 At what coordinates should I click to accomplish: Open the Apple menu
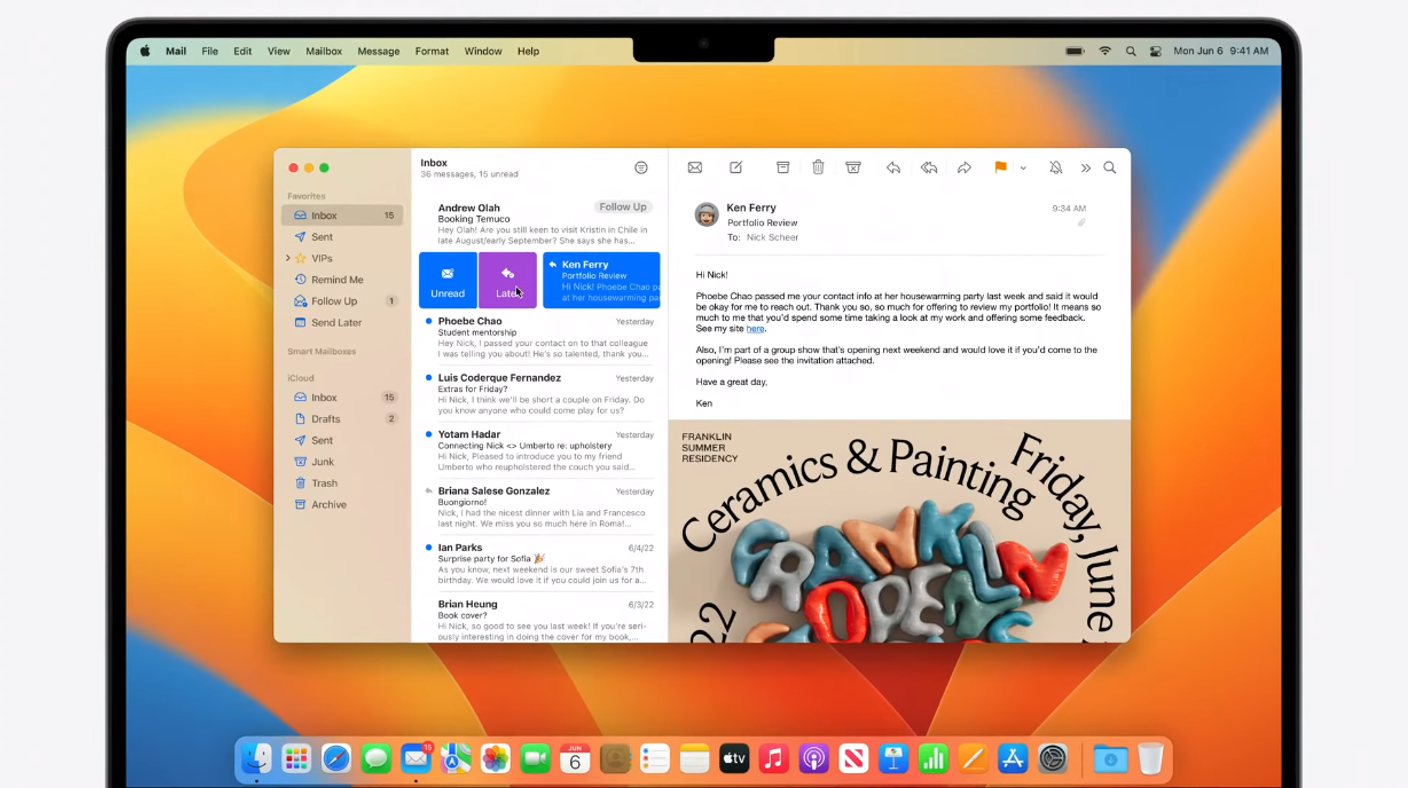click(x=145, y=51)
